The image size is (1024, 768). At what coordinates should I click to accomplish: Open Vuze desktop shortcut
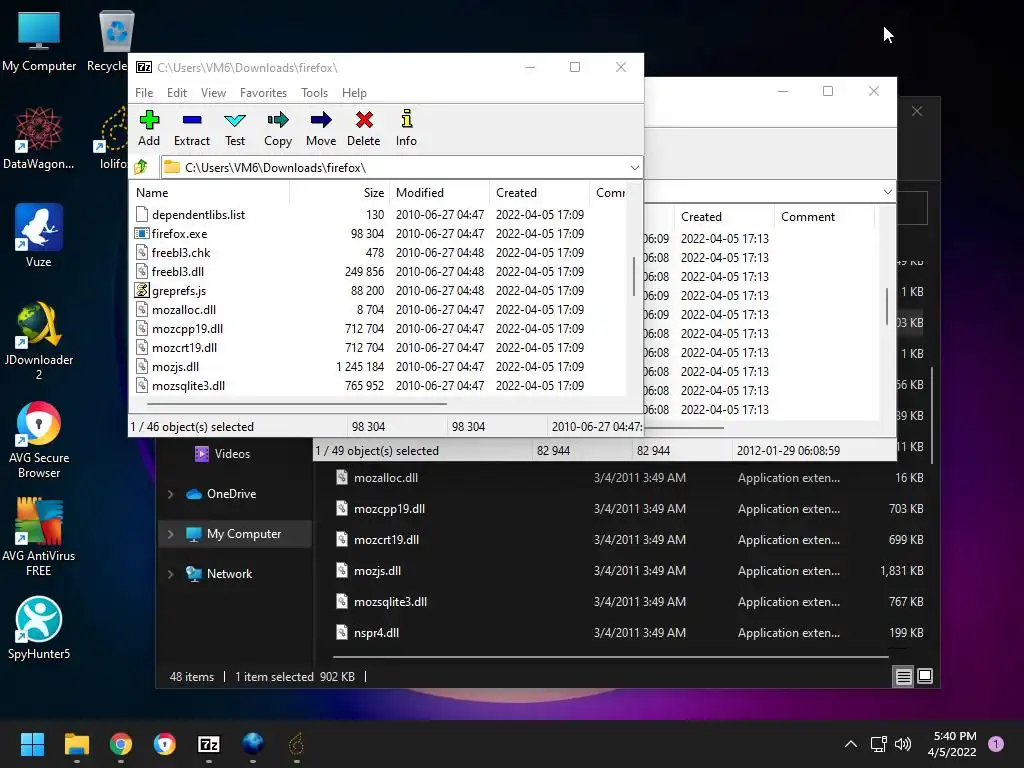39,236
